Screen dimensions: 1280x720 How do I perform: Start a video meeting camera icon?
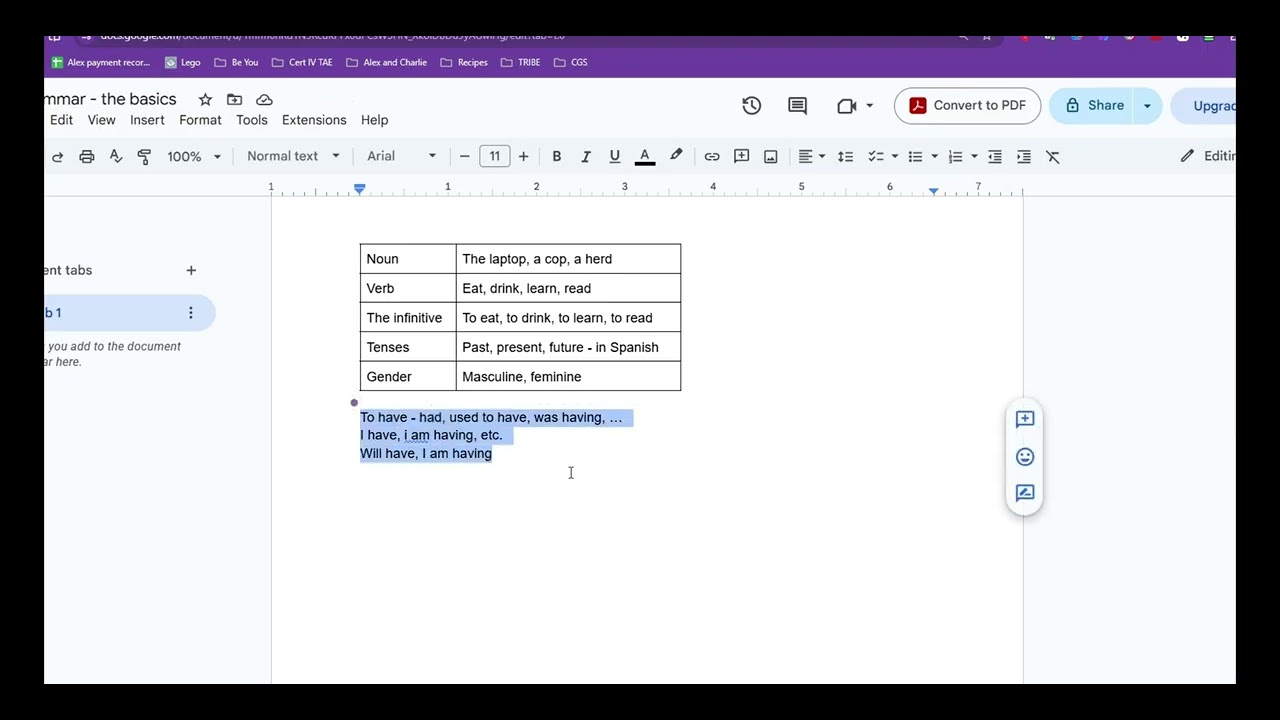[x=847, y=105]
